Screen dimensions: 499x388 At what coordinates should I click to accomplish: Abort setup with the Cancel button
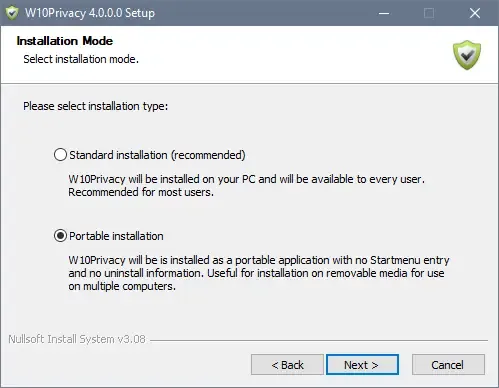448,365
